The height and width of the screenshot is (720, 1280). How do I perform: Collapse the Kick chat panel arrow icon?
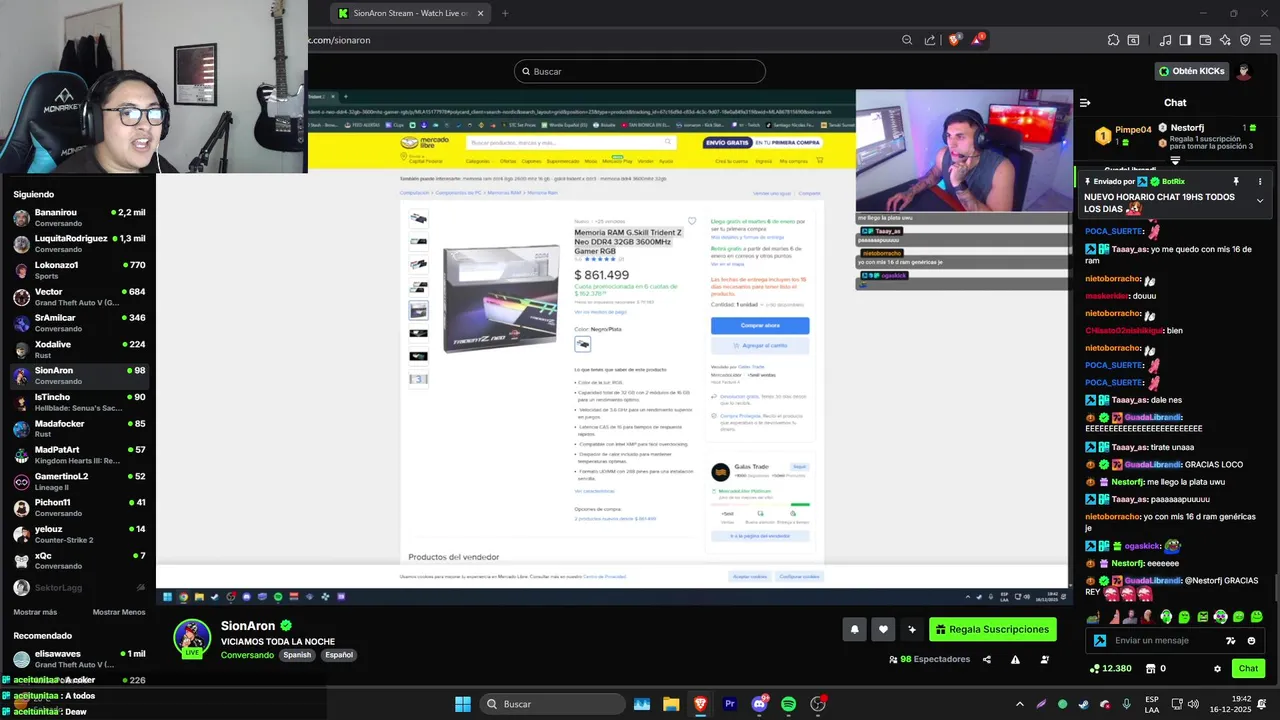pyautogui.click(x=1085, y=102)
